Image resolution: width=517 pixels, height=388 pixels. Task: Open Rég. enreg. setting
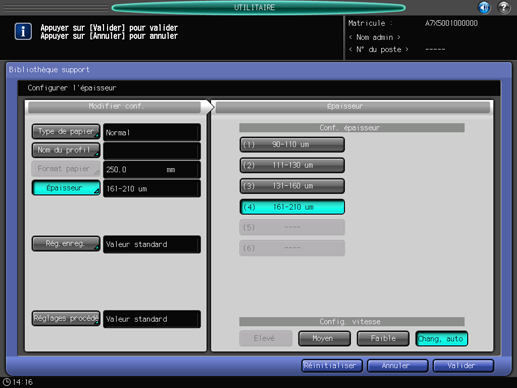tap(66, 244)
